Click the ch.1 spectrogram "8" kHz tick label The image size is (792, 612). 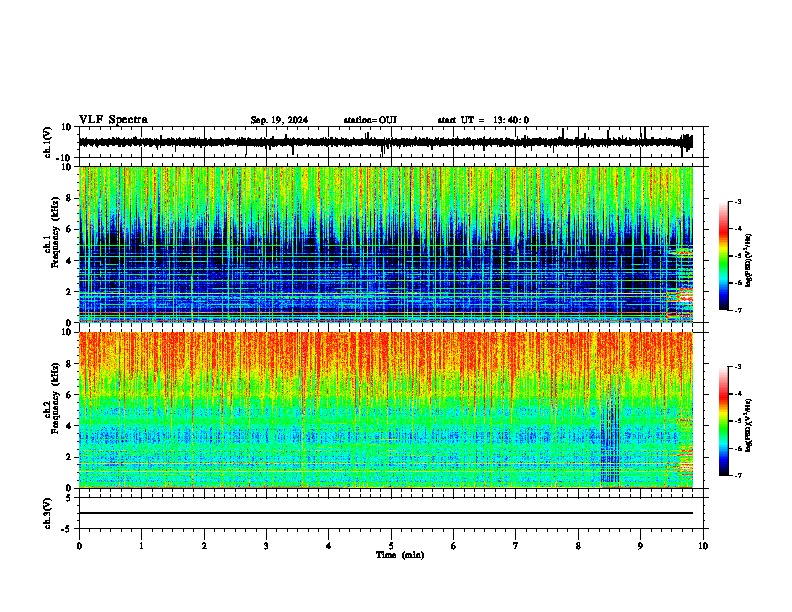click(x=69, y=198)
